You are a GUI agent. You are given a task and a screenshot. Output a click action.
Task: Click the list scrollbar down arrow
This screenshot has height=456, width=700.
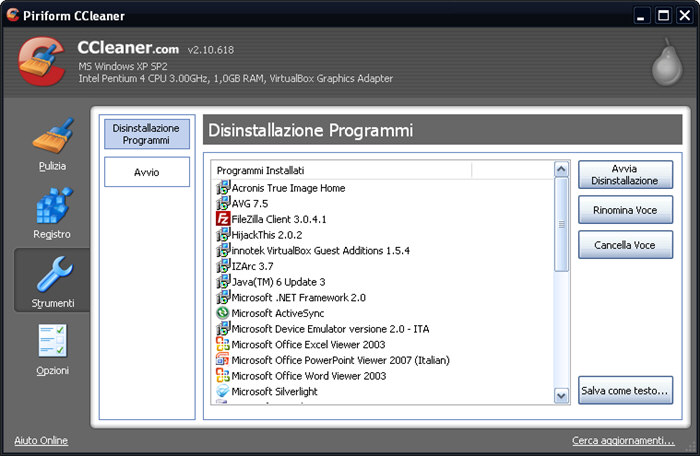pyautogui.click(x=561, y=396)
